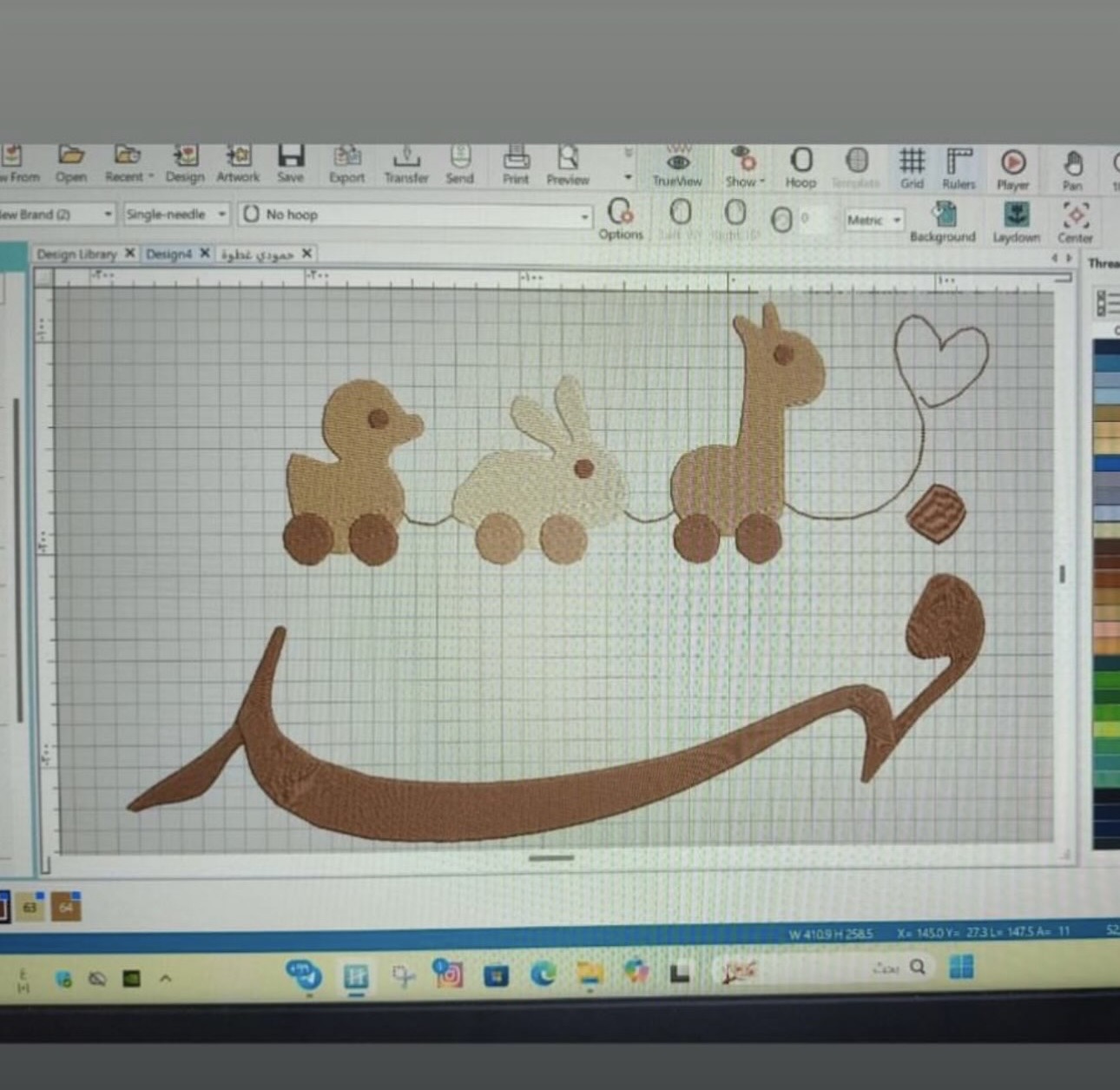Toggle Rulers display

pyautogui.click(x=959, y=168)
